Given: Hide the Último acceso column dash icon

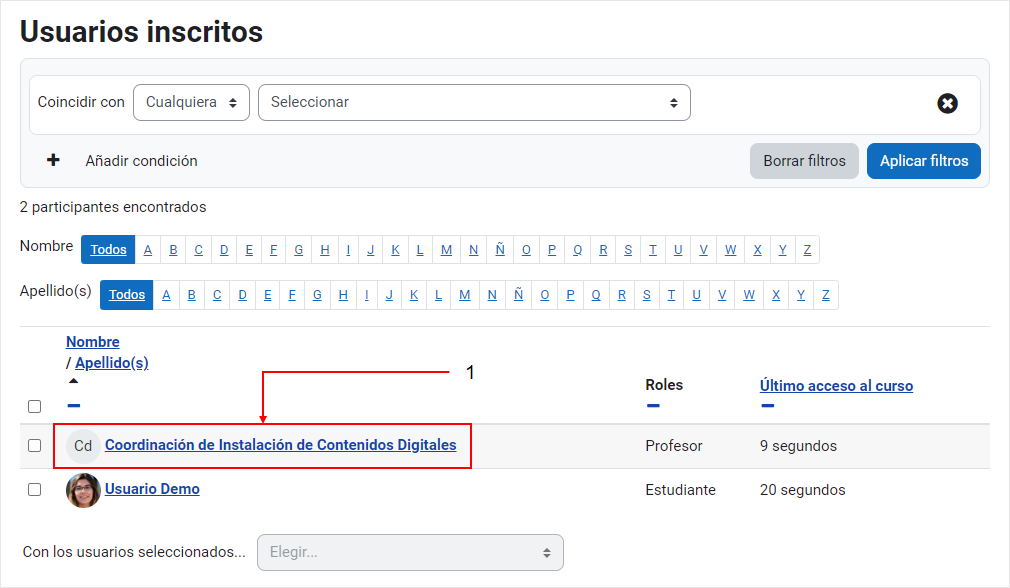Looking at the screenshot, I should 767,406.
